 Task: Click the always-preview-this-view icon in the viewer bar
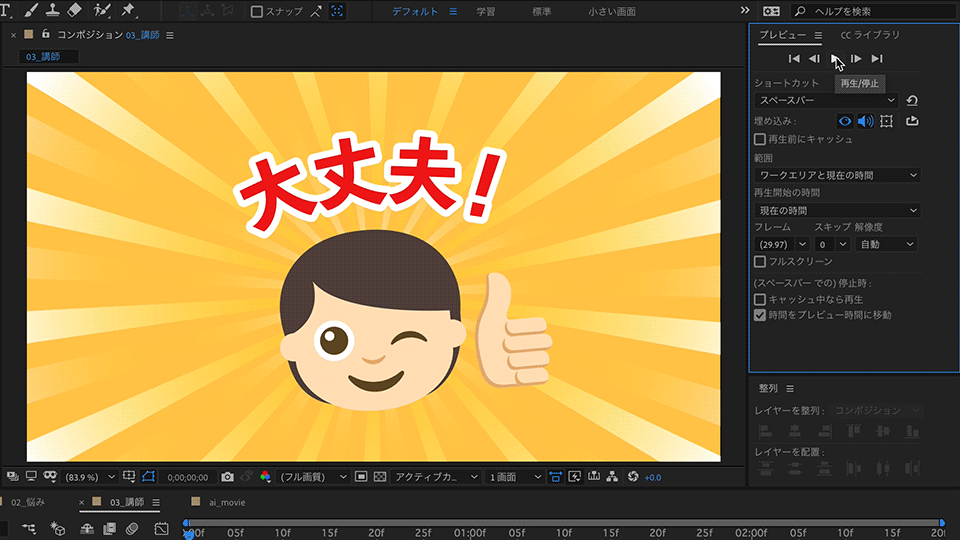click(x=12, y=476)
